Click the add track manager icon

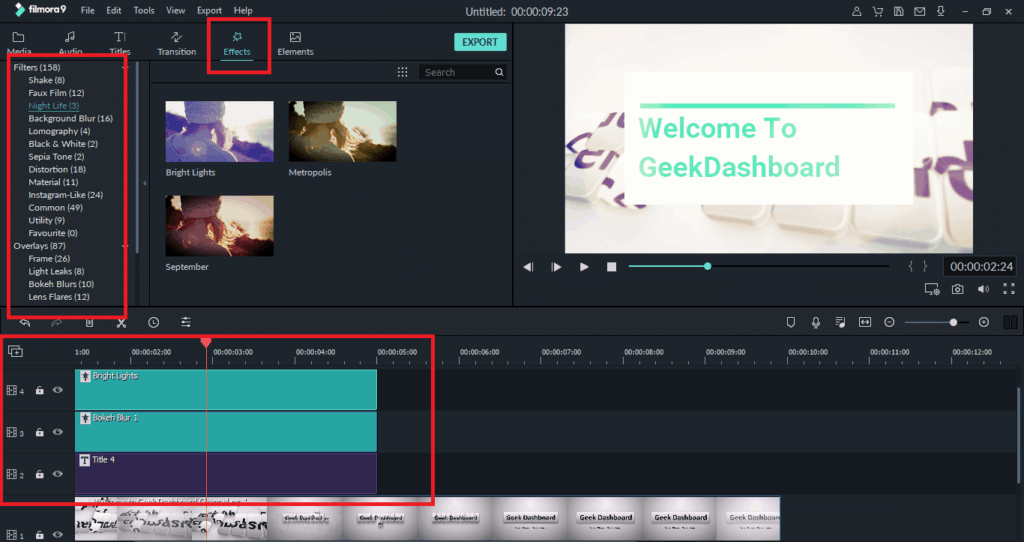coord(16,351)
